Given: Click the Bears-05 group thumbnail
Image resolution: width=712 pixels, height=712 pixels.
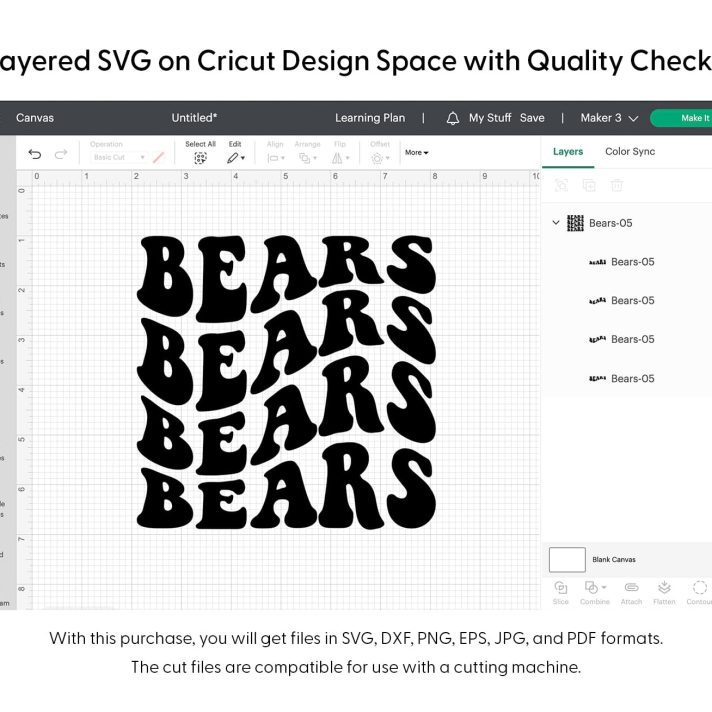Looking at the screenshot, I should [x=575, y=223].
